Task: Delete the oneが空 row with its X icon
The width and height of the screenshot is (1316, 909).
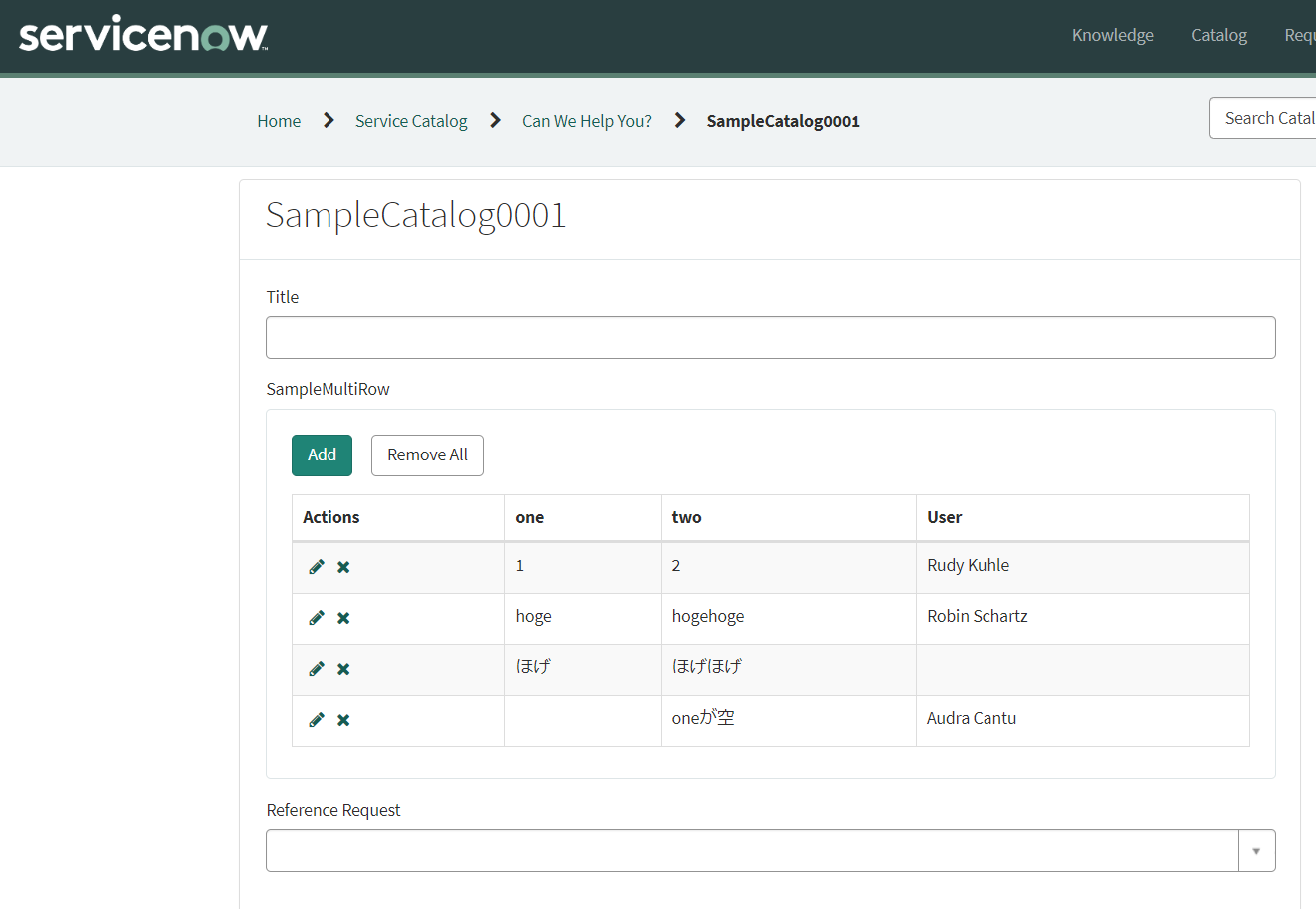Action: tap(342, 719)
